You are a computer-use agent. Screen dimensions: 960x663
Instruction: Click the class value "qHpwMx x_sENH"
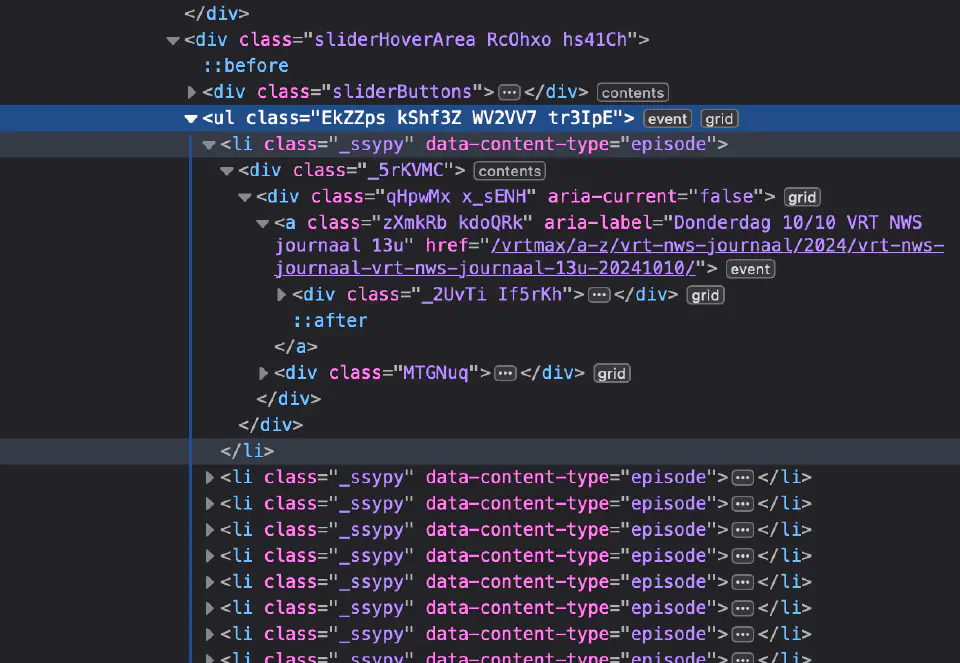tap(456, 197)
